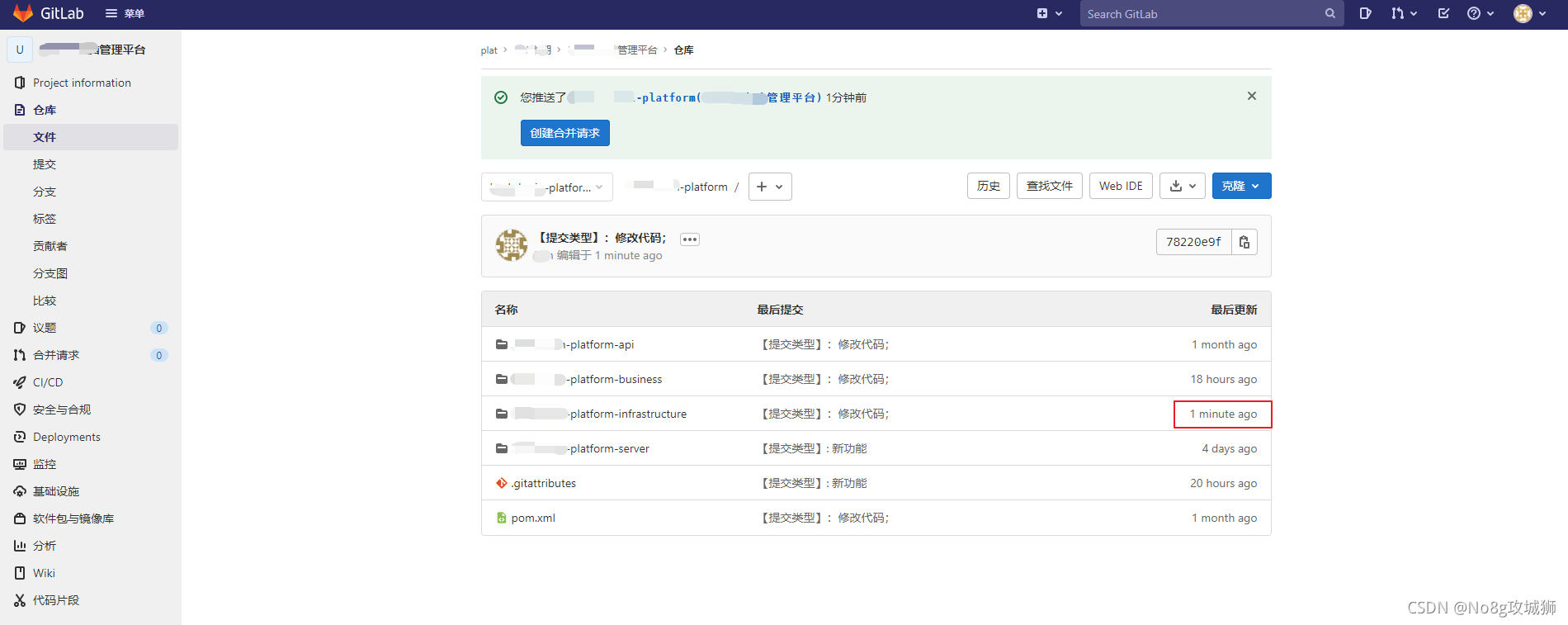Open 软件包与镜像库 in sidebar
The width and height of the screenshot is (1568, 625).
pyautogui.click(x=73, y=518)
